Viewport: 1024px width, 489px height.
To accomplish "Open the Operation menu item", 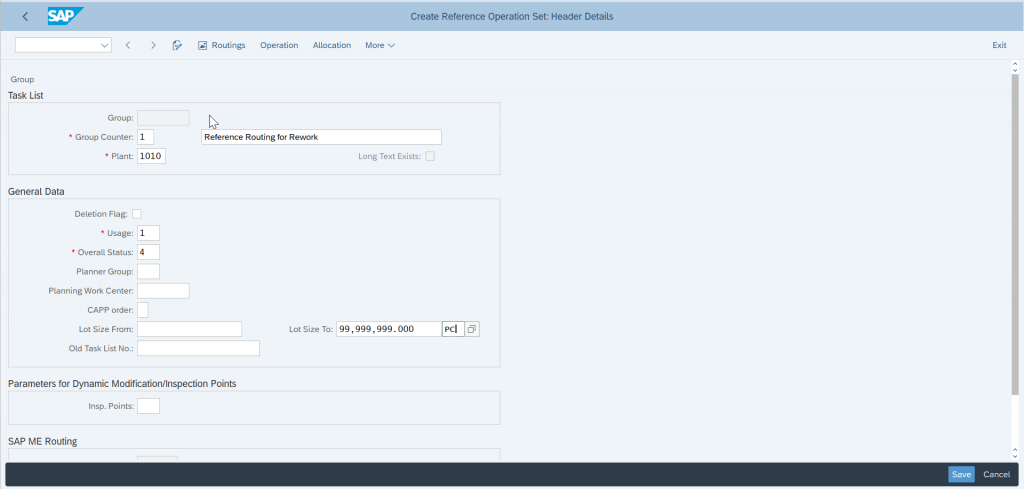I will point(279,45).
